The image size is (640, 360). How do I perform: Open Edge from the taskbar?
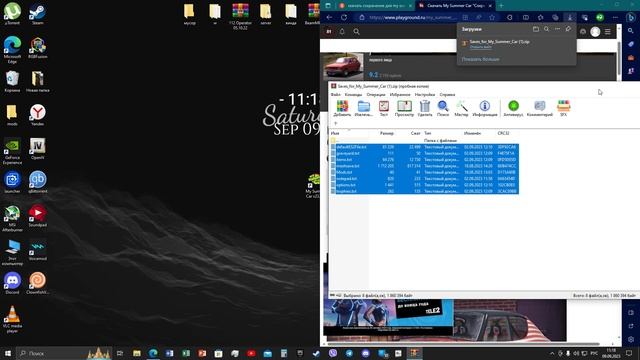(x=153, y=353)
